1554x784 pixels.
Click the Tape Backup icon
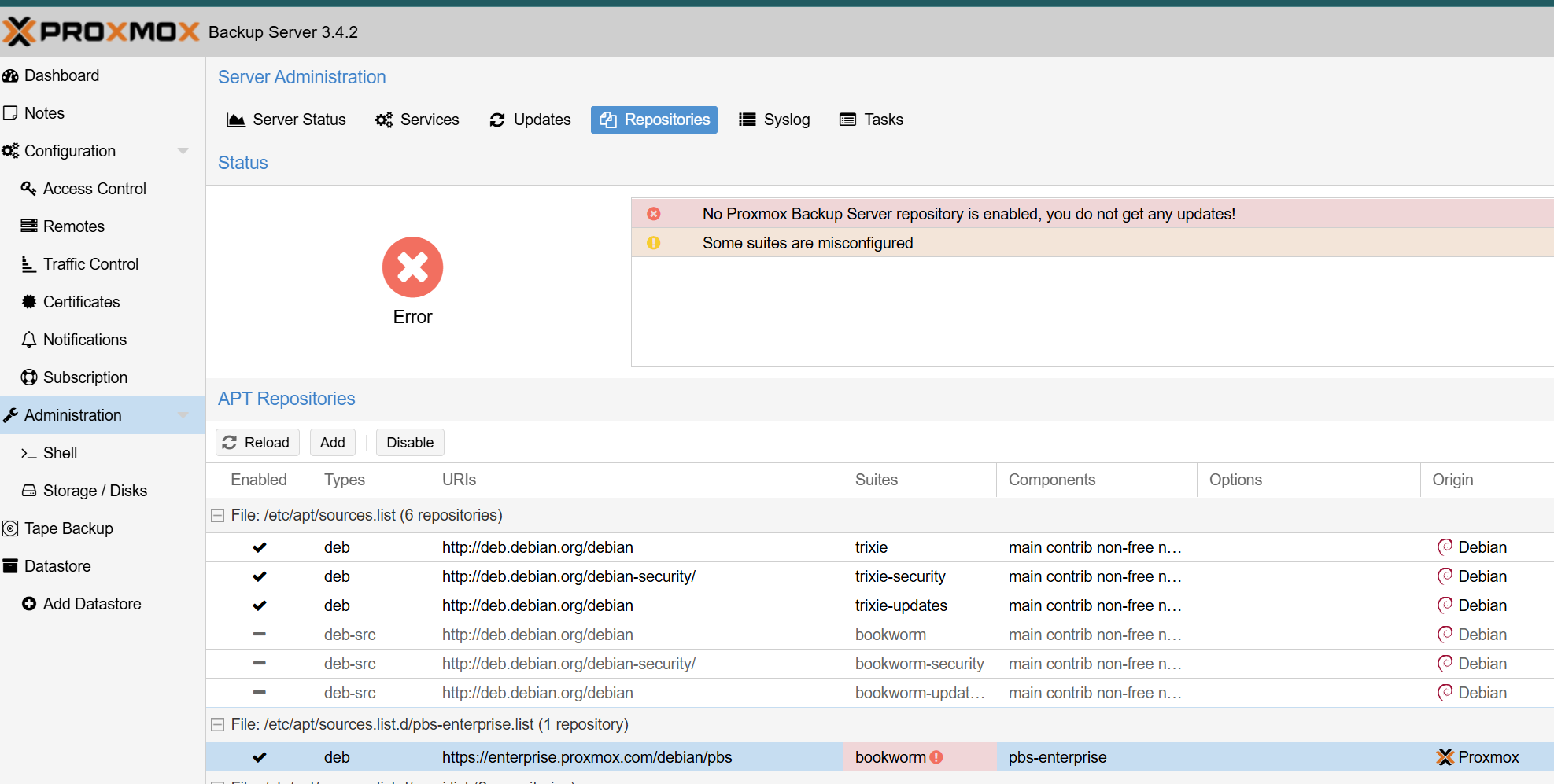click(x=10, y=528)
